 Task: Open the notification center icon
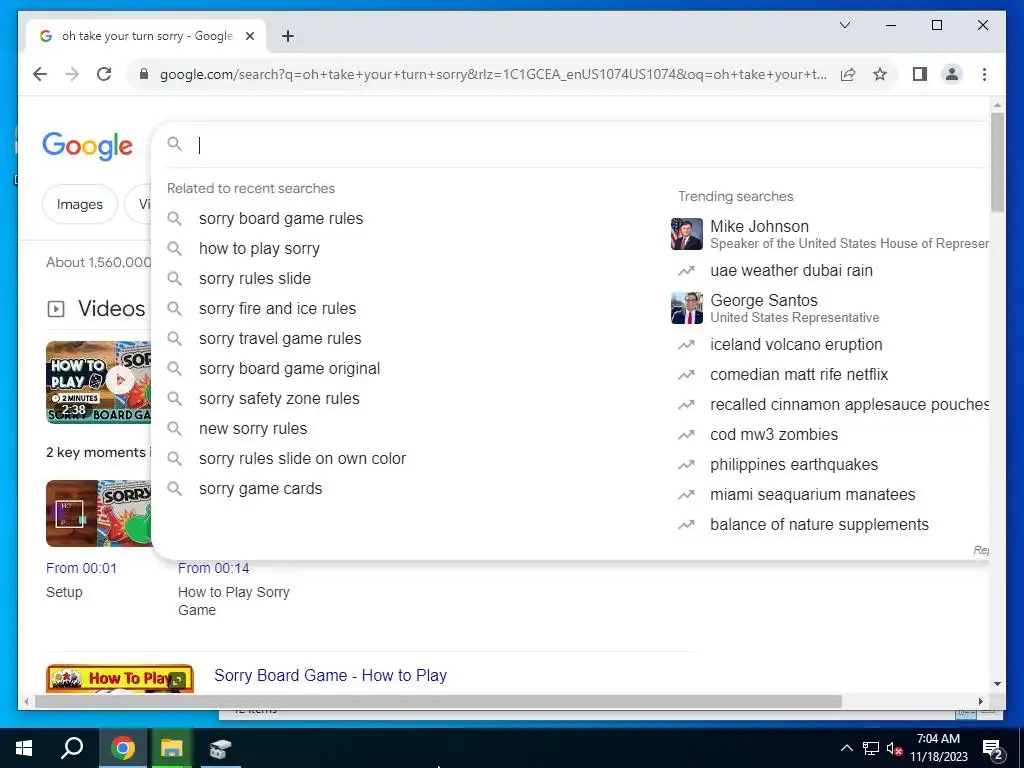(992, 750)
